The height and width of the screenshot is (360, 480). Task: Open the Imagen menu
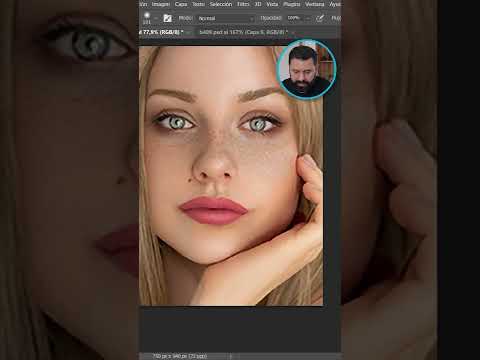point(161,4)
